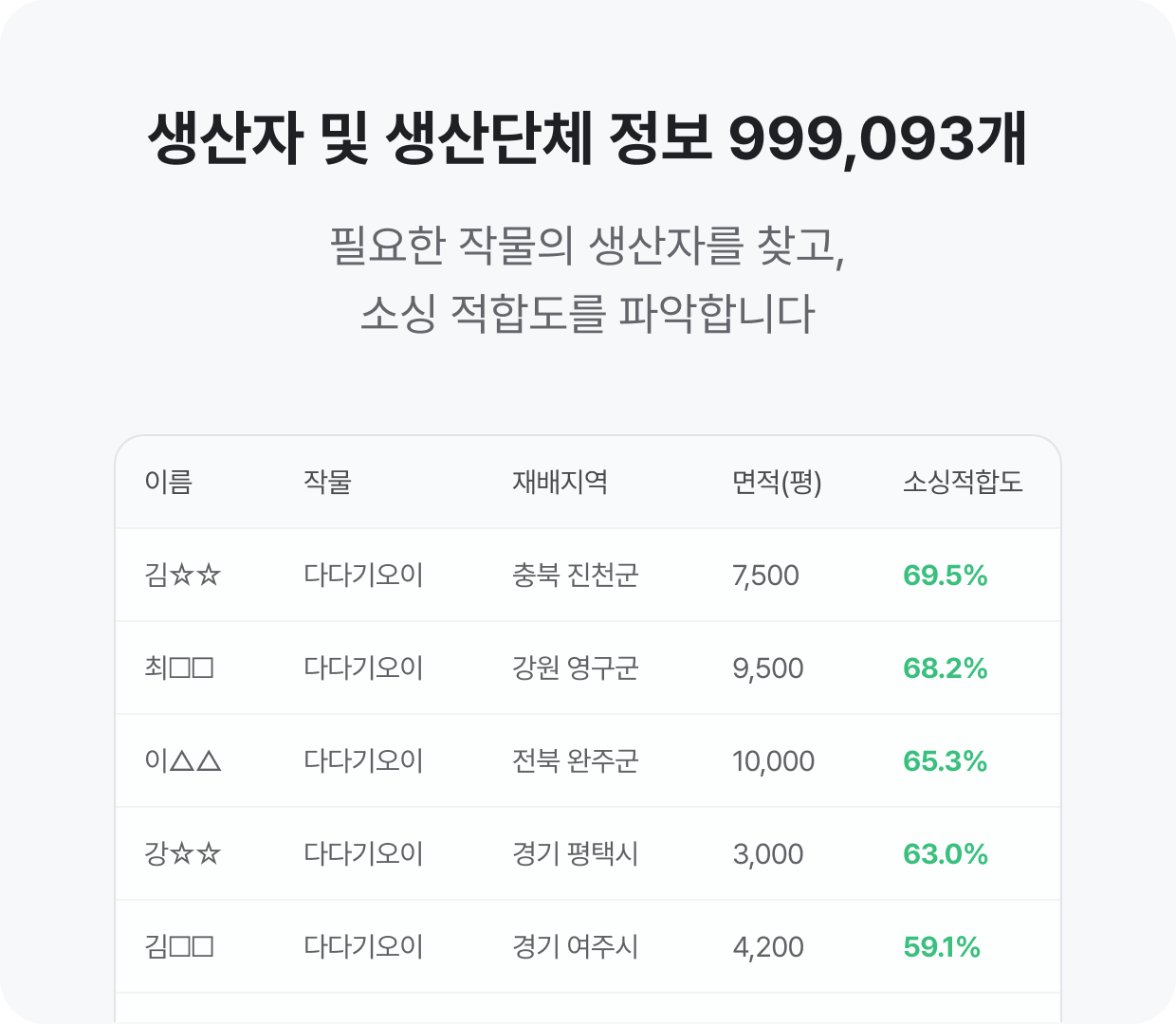The image size is (1176, 1024).
Task: Select the producer row 최□□
Action: [x=588, y=667]
